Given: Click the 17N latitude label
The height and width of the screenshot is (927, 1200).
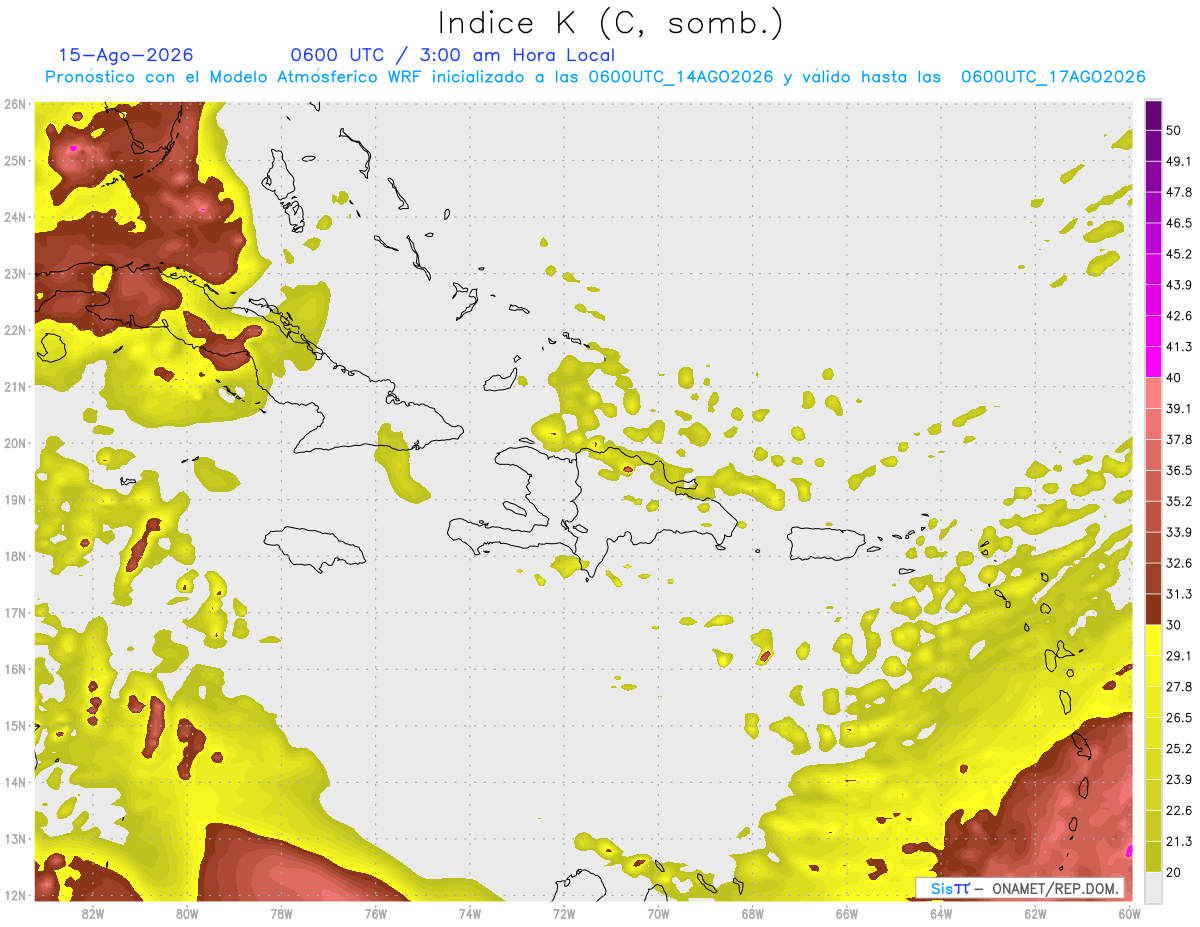Looking at the screenshot, I should [x=14, y=613].
